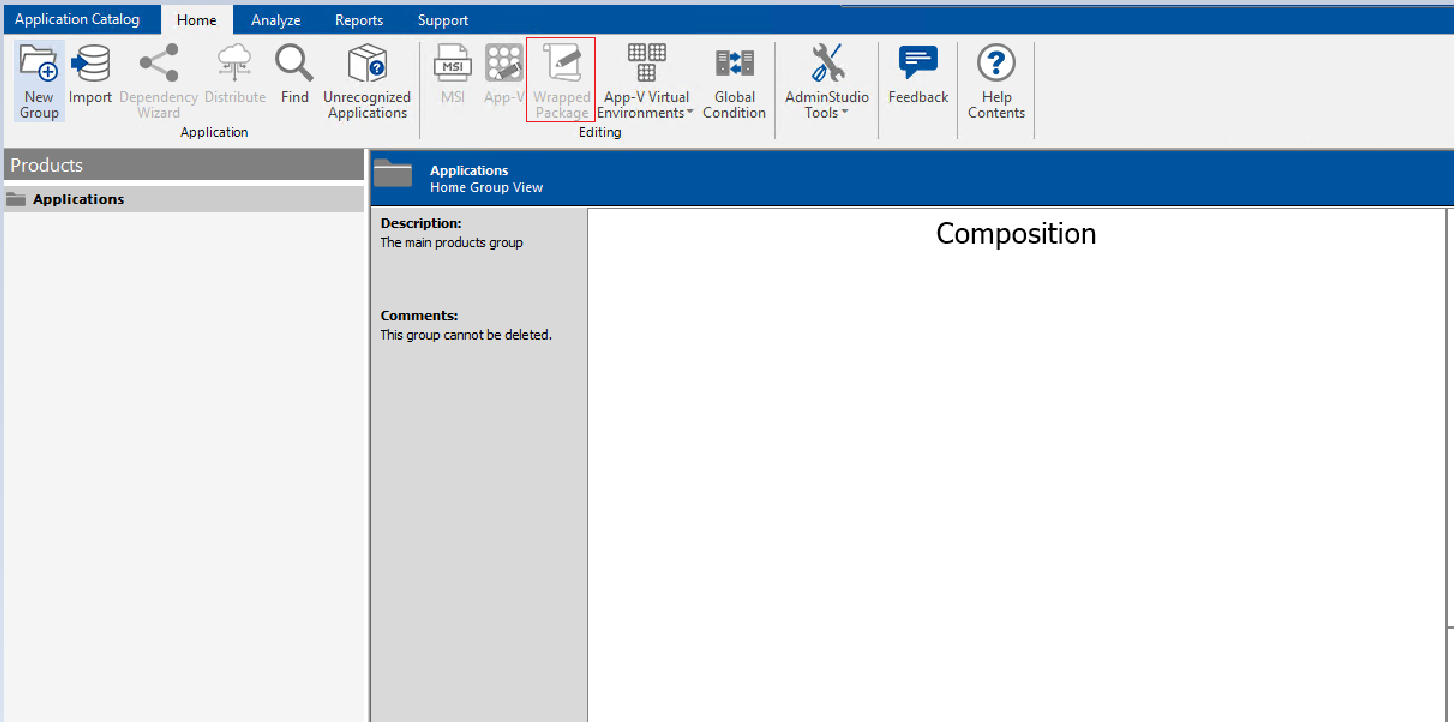This screenshot has width=1454, height=722.
Task: Expand AdminStudio Tools dropdown
Action: pos(826,105)
